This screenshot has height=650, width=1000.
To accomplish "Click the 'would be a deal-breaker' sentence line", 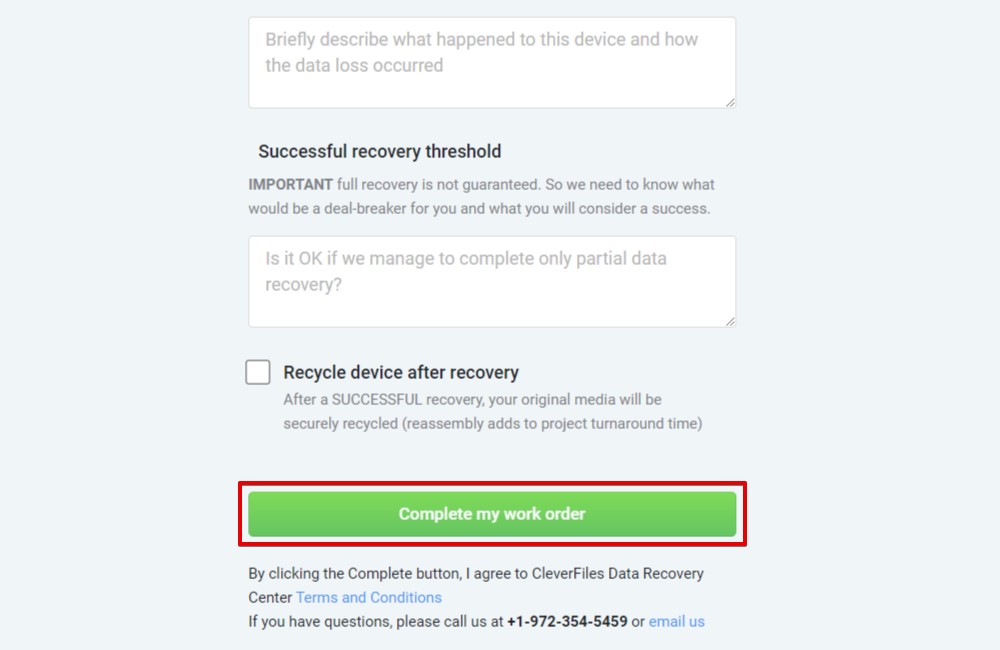I will [x=479, y=209].
